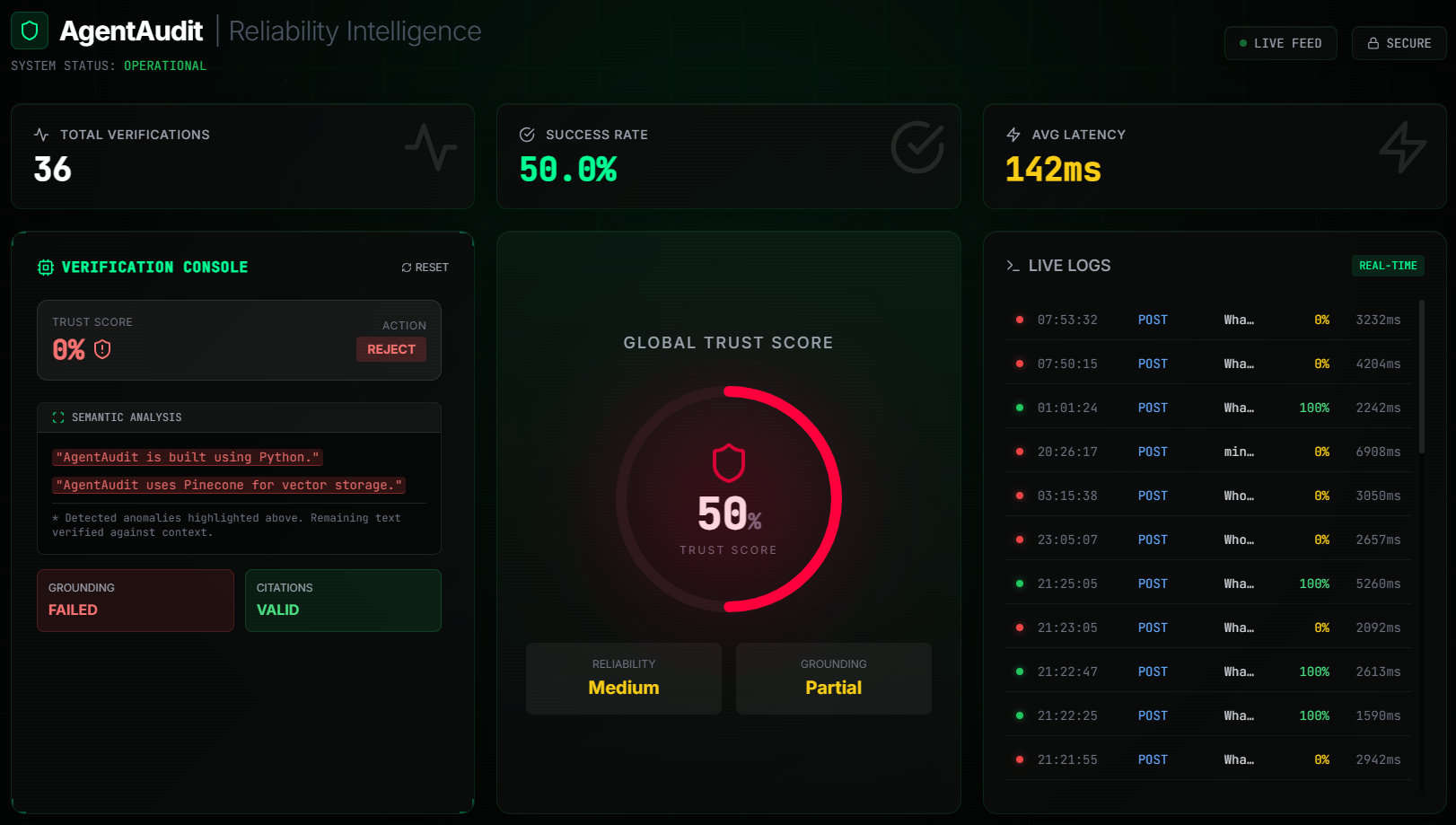Click the AgentAudit shield logo

click(x=30, y=30)
